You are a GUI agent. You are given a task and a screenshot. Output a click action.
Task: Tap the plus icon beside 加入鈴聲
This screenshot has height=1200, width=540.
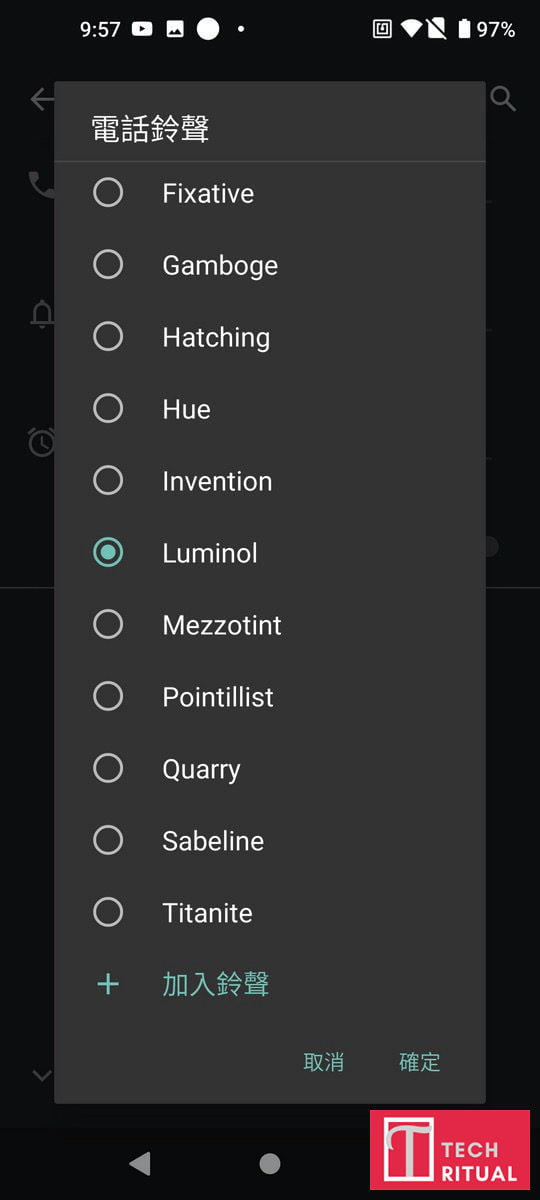pyautogui.click(x=108, y=984)
